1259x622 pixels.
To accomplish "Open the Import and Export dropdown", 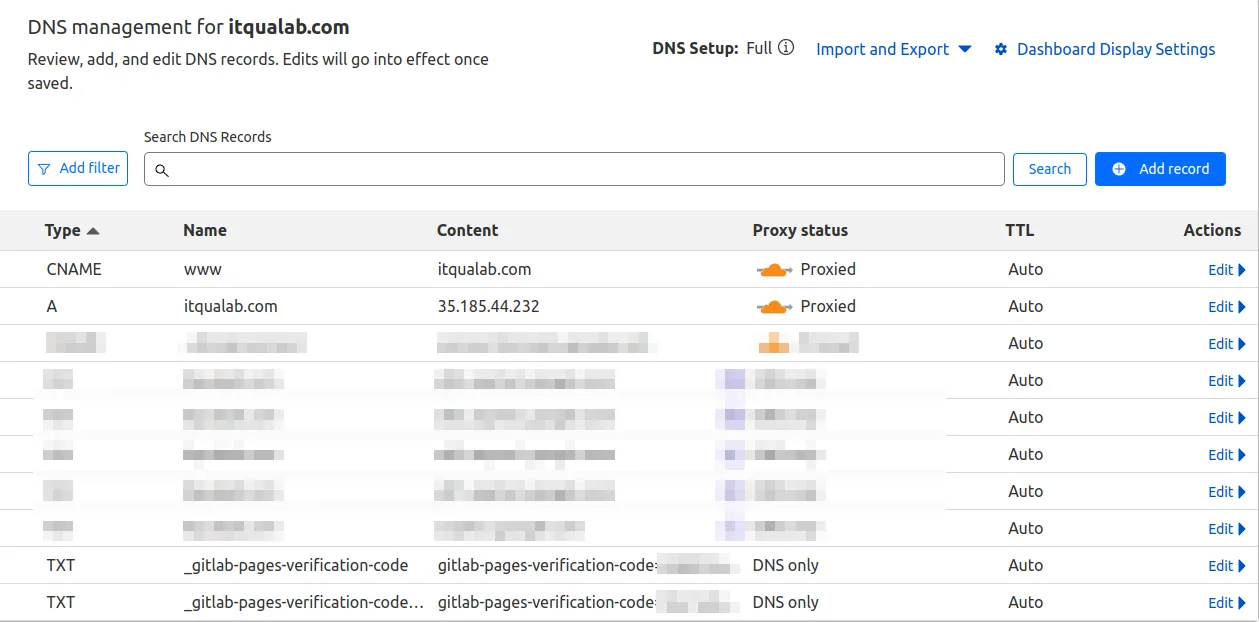I will click(893, 49).
